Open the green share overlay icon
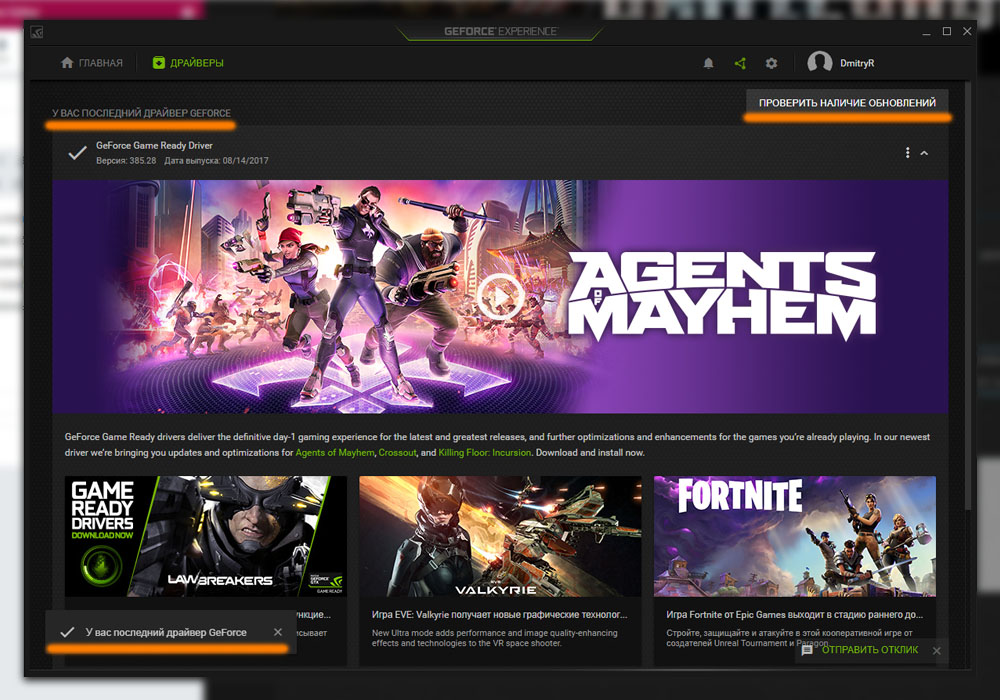This screenshot has width=1000, height=700. click(x=740, y=63)
